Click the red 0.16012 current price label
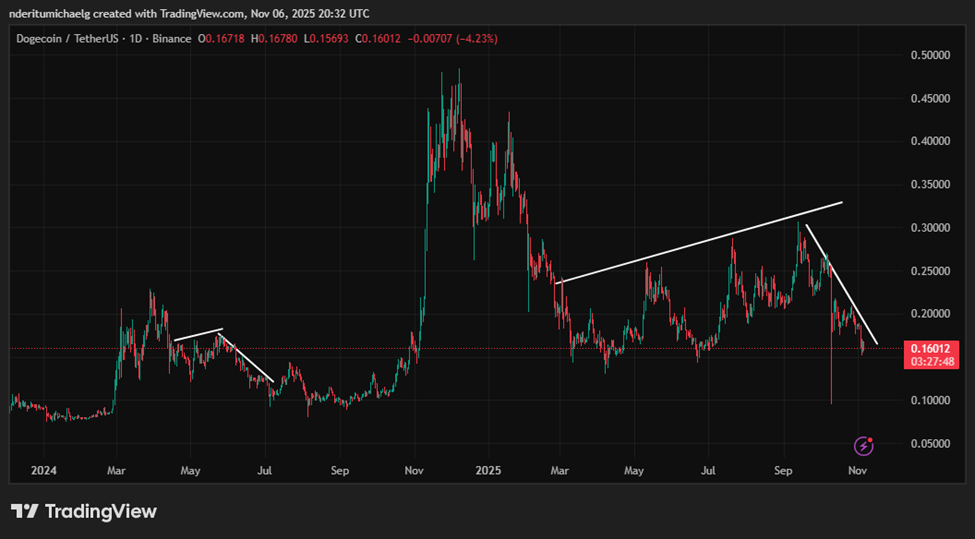Screen dimensions: 975x539 [x=931, y=348]
